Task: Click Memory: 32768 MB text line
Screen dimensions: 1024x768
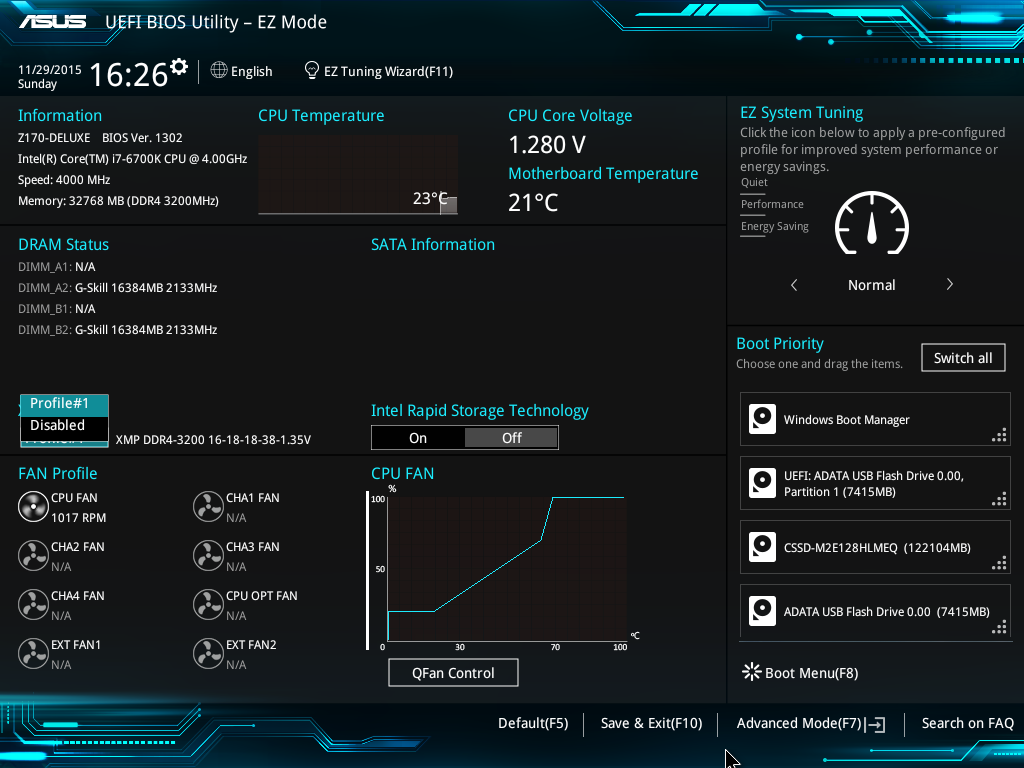Action: [118, 200]
